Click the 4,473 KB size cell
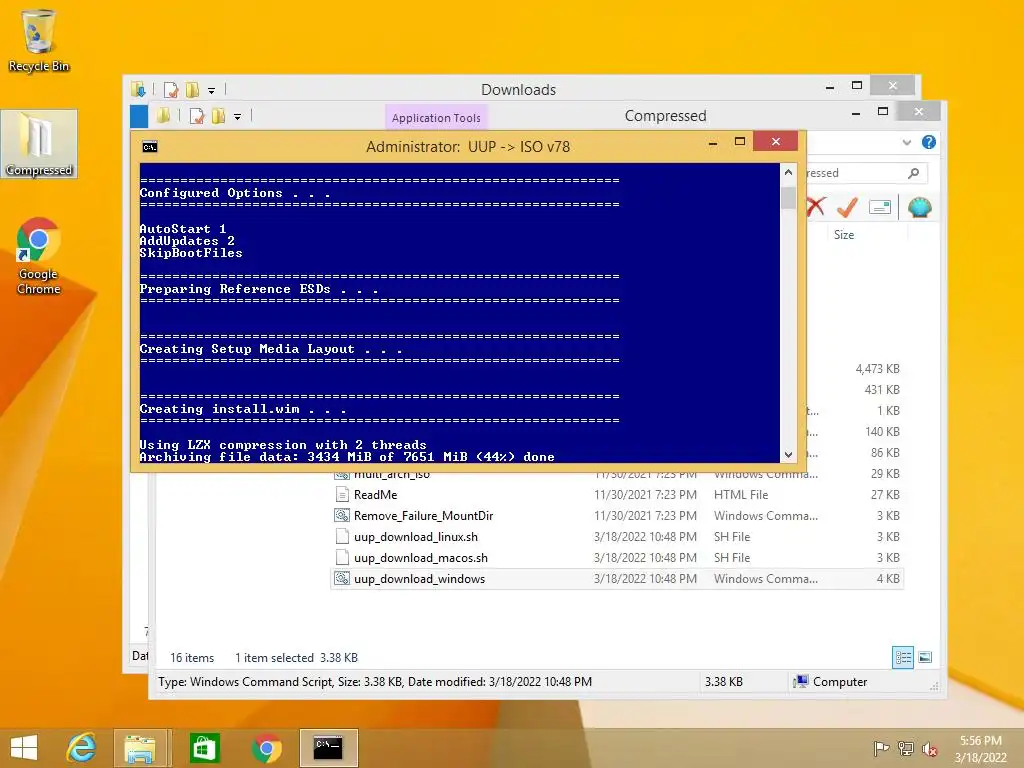 coord(877,369)
